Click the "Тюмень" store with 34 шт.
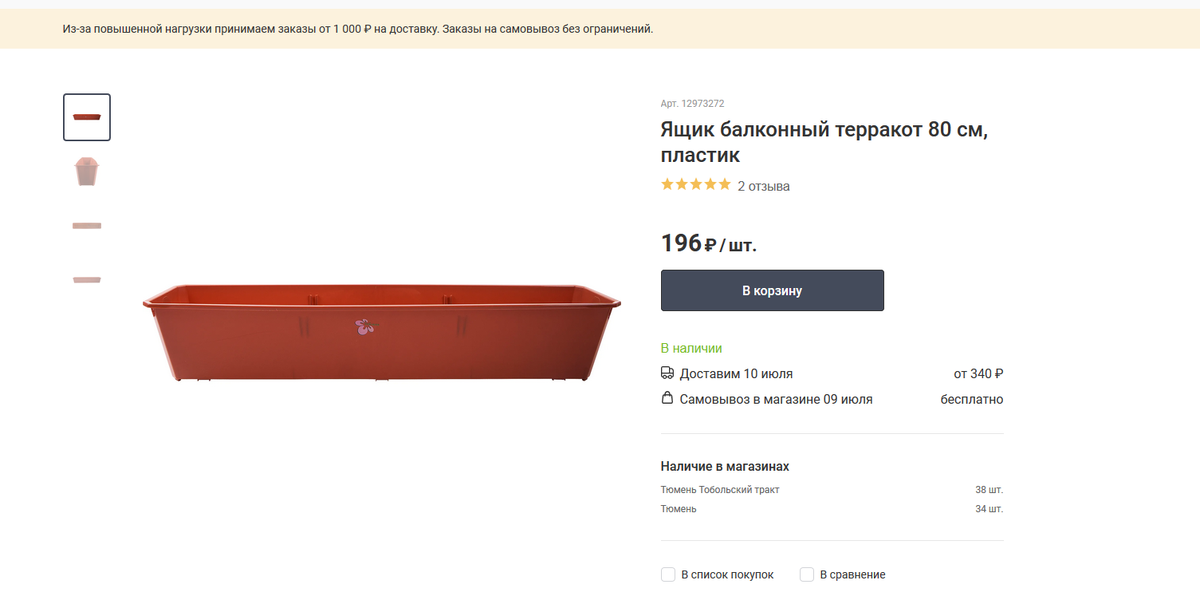The height and width of the screenshot is (600, 1200). [679, 509]
